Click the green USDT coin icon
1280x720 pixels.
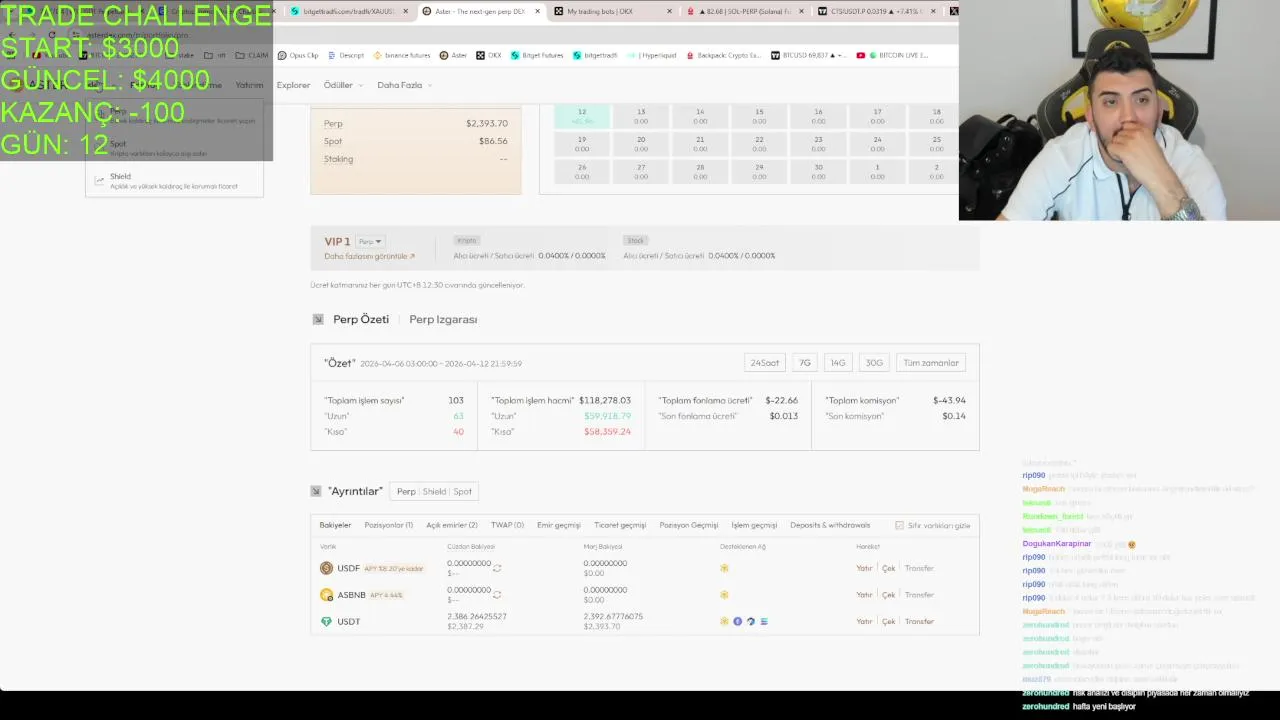(326, 621)
